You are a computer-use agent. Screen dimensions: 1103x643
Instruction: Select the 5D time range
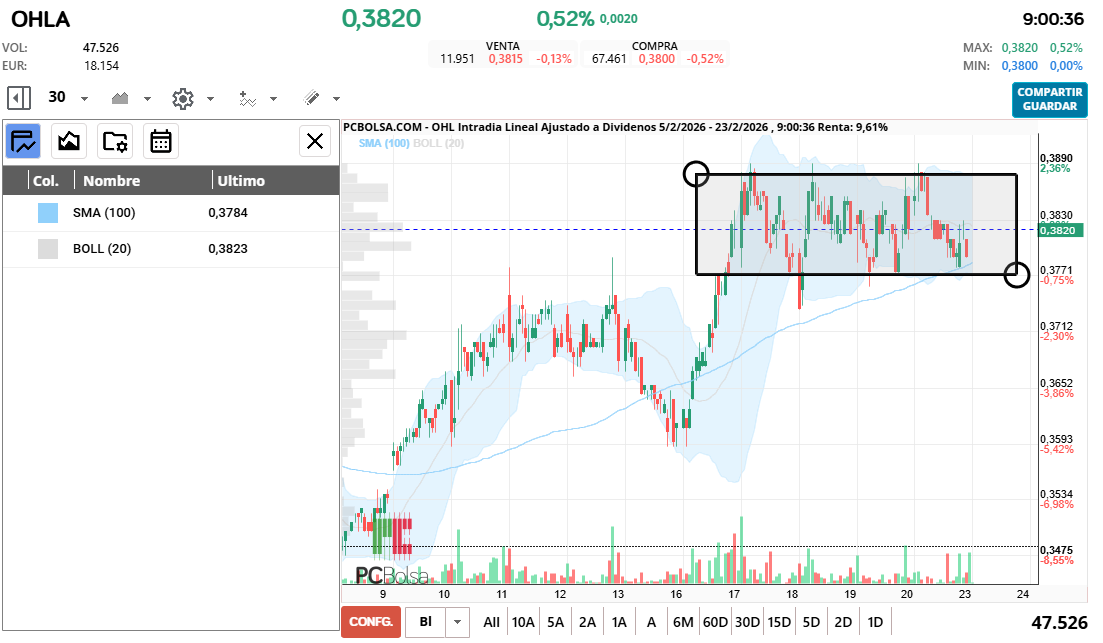(811, 622)
